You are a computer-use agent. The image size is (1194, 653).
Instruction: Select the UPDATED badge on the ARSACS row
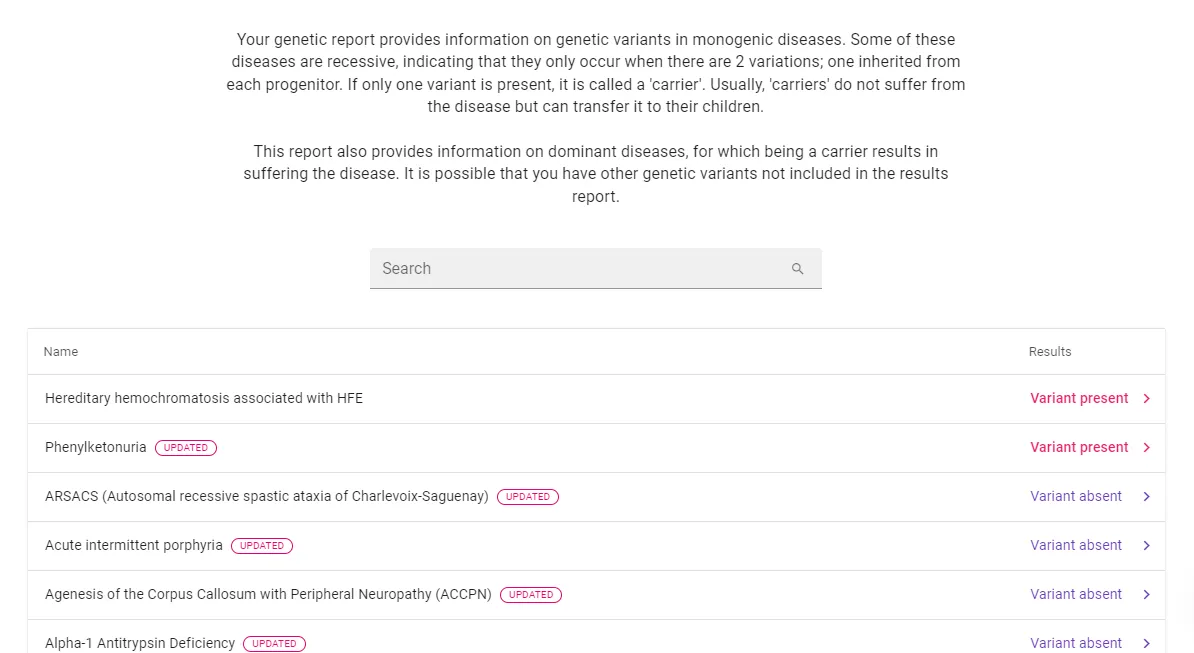pos(528,496)
